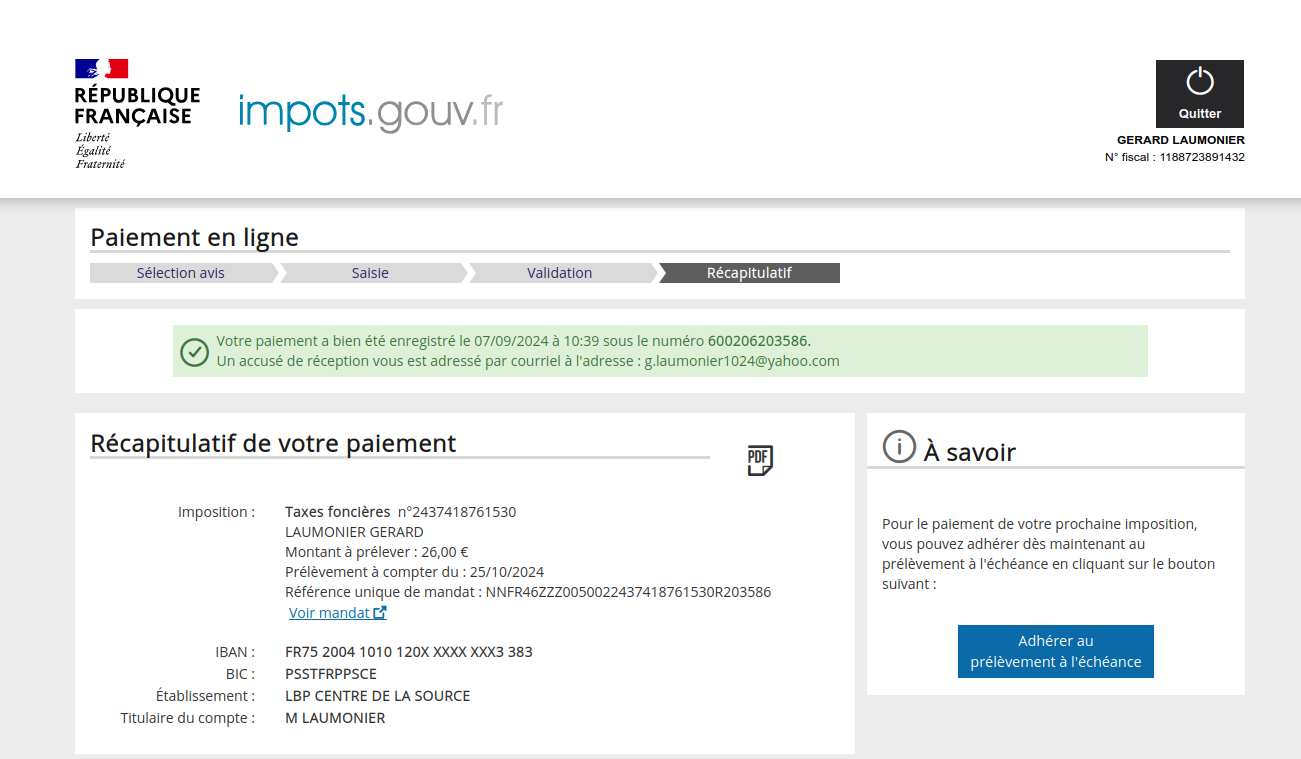1301x759 pixels.
Task: Go back to the Saisie step
Action: tap(370, 273)
